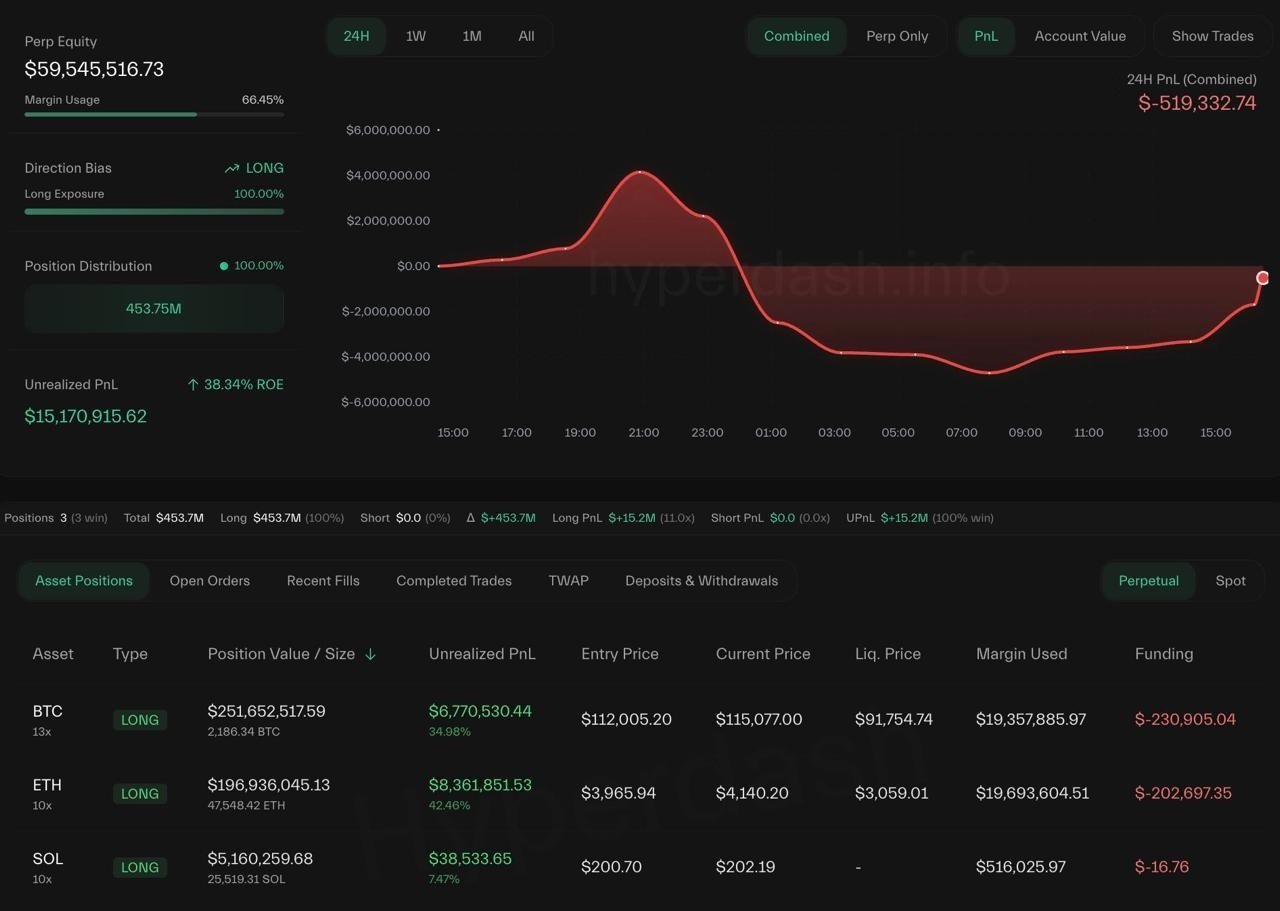This screenshot has width=1280, height=911.
Task: Switch chart to Perp Only mode
Action: (x=896, y=36)
